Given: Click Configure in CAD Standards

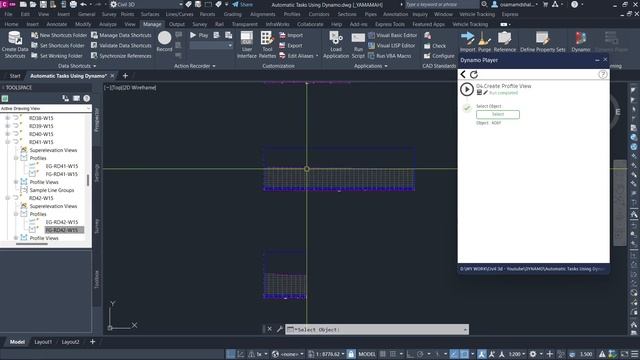Looking at the screenshot, I should pos(439,56).
